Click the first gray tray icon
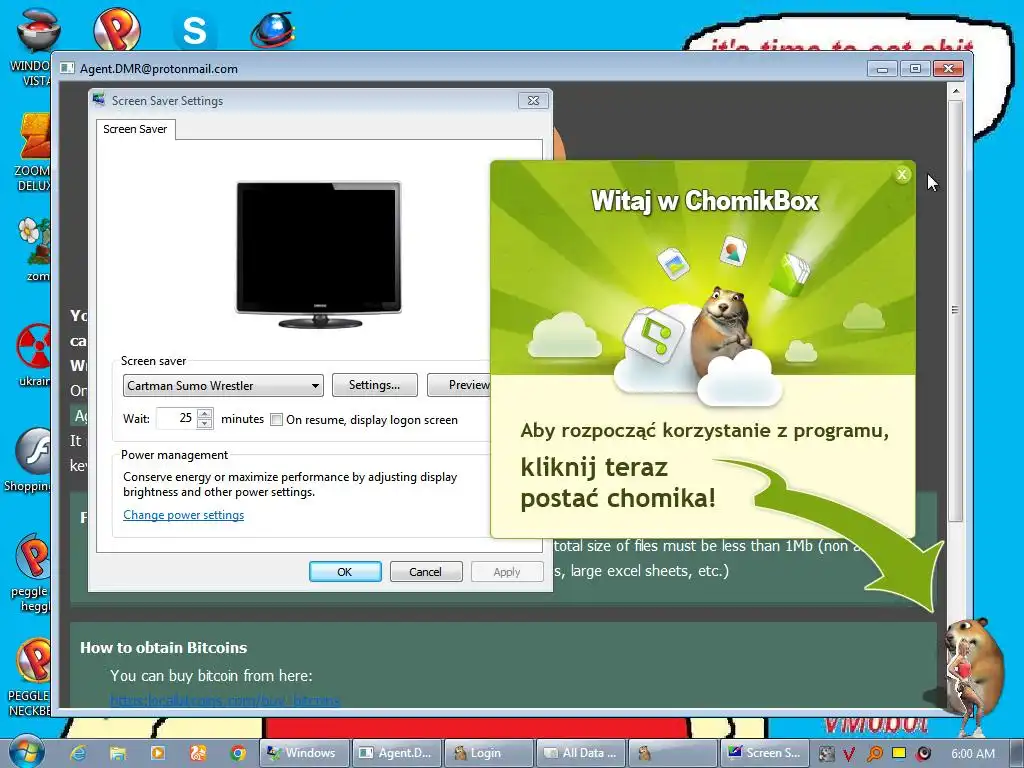 click(x=826, y=754)
